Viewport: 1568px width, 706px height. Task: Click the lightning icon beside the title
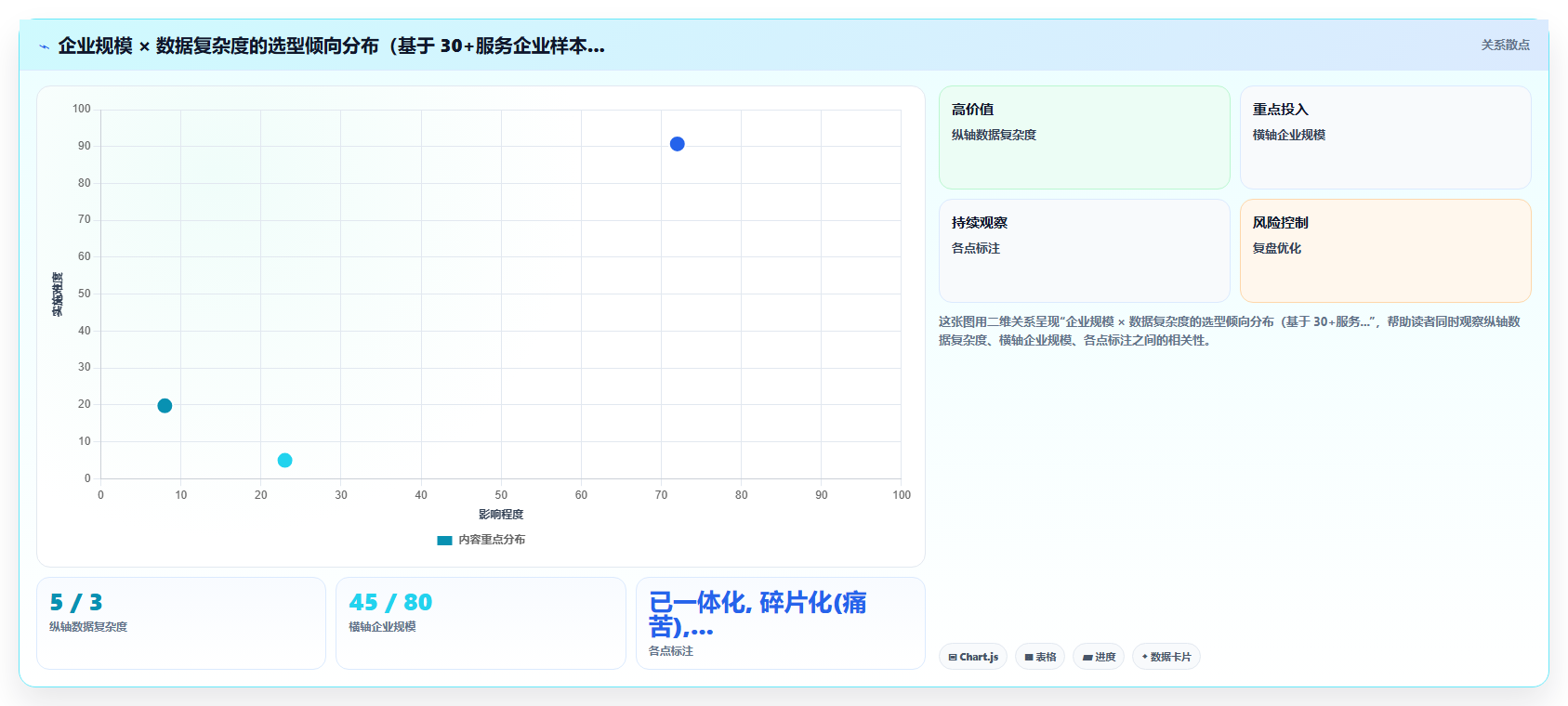pos(44,46)
